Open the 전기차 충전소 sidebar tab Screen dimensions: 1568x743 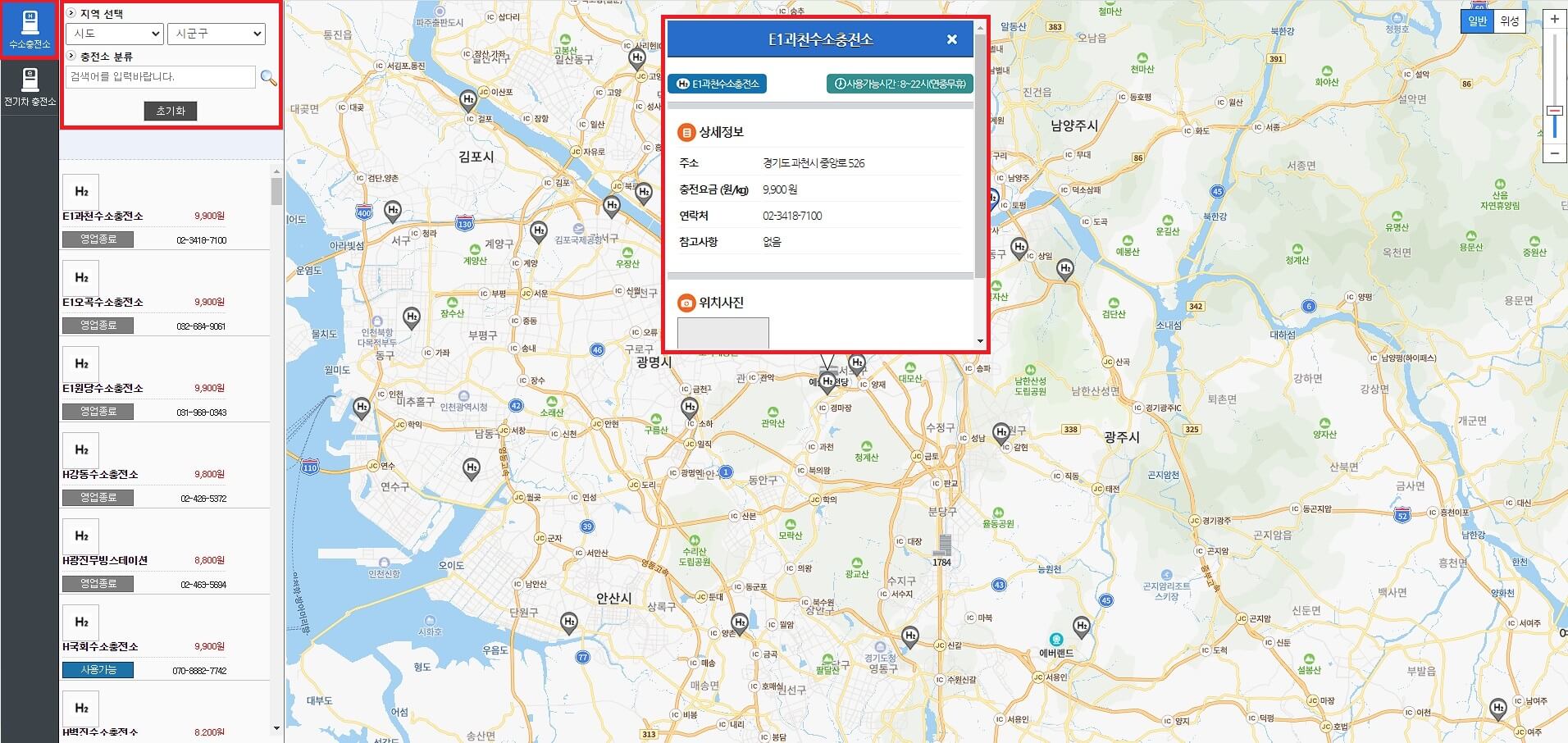coord(30,88)
